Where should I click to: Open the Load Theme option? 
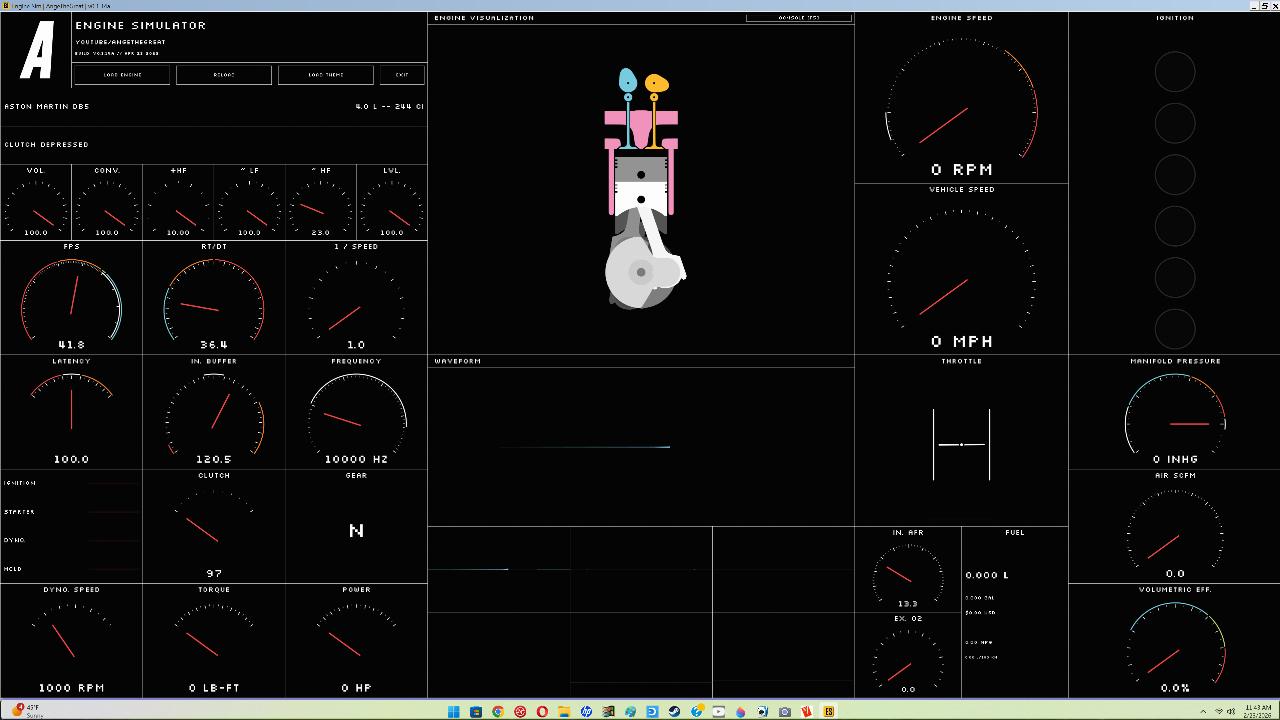(x=325, y=75)
